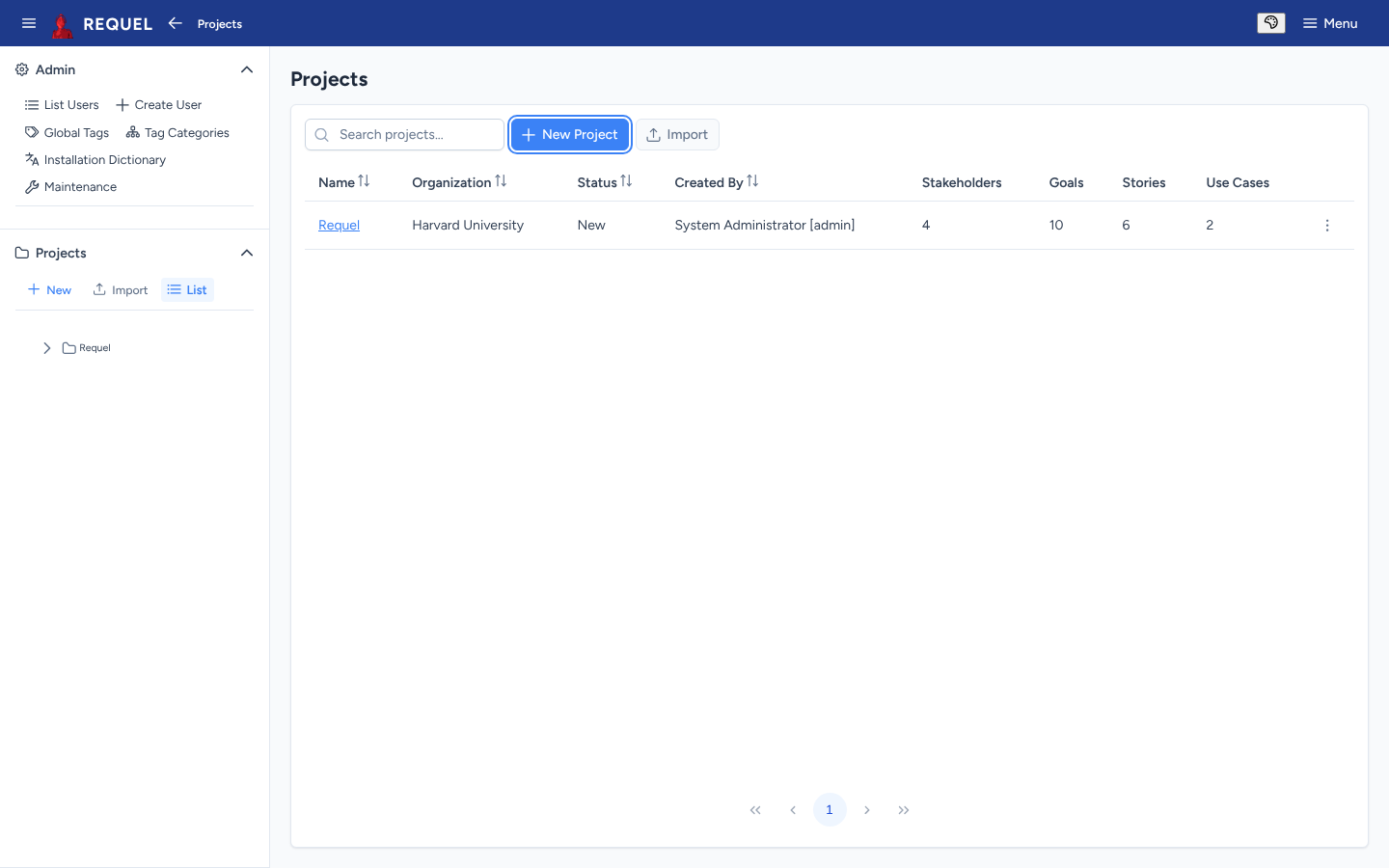Open the top-right Menu
Viewport: 1389px width, 868px height.
point(1330,23)
